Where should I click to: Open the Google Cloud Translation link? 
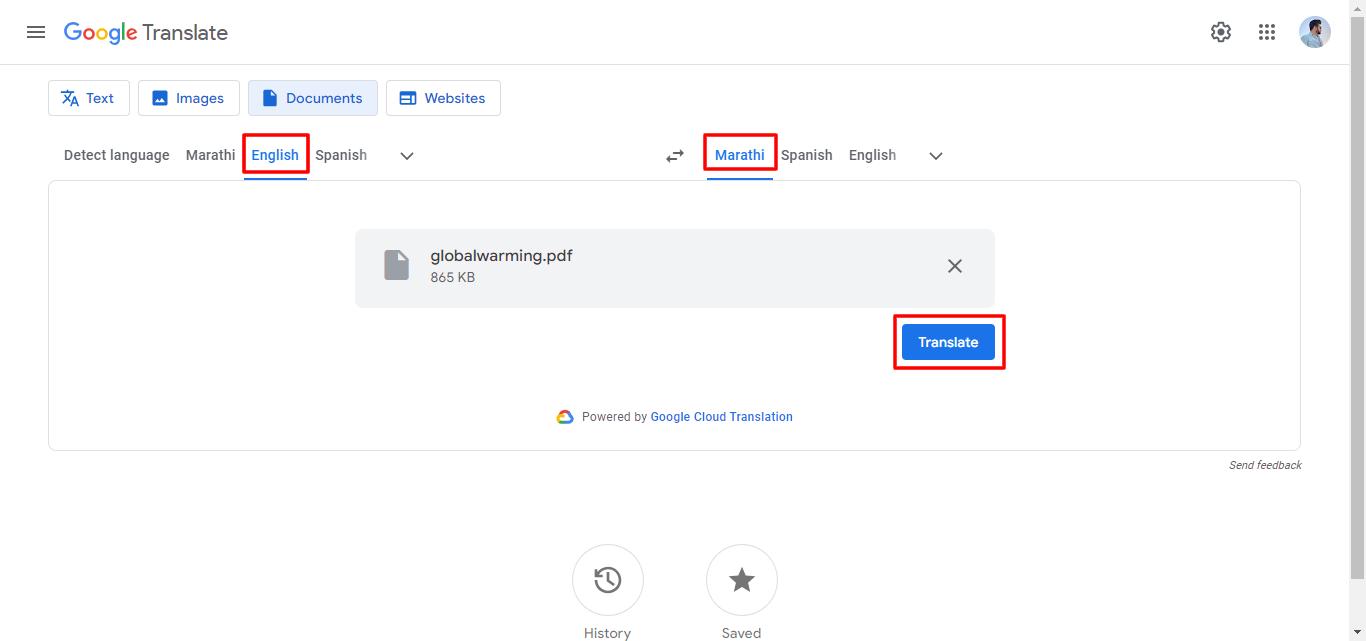tap(721, 416)
